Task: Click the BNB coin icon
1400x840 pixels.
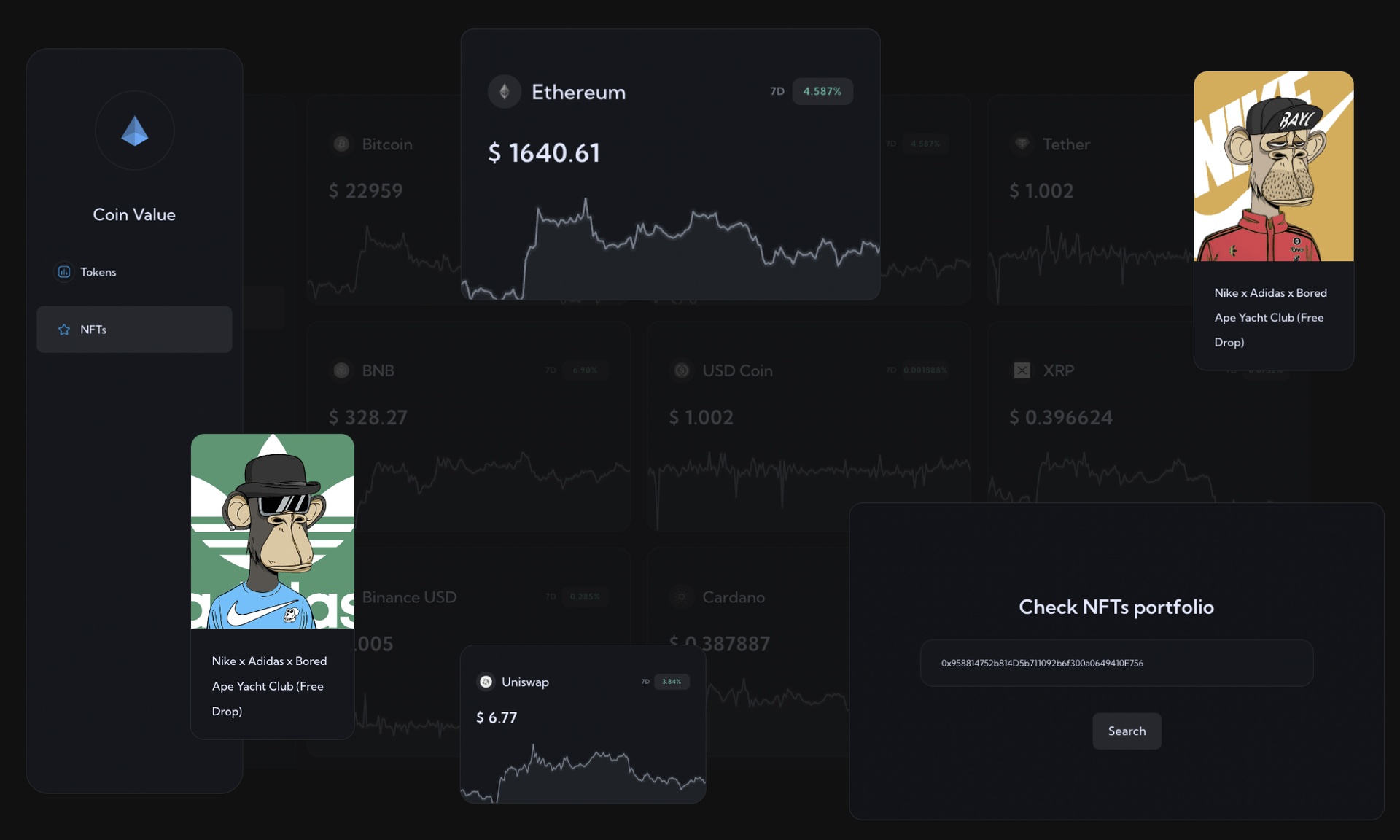Action: [x=341, y=370]
